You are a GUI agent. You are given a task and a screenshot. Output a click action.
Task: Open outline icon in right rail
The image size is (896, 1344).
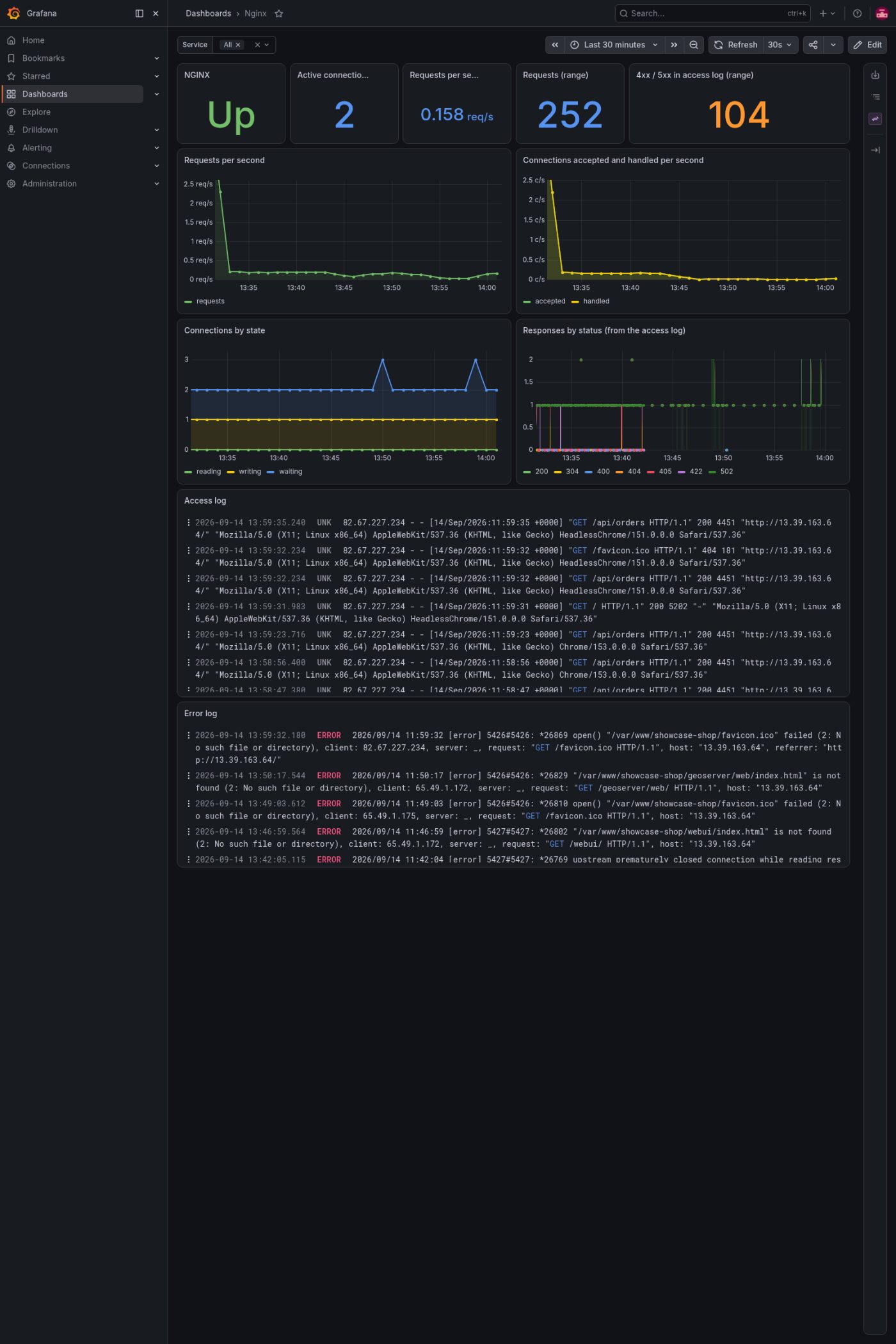(875, 97)
